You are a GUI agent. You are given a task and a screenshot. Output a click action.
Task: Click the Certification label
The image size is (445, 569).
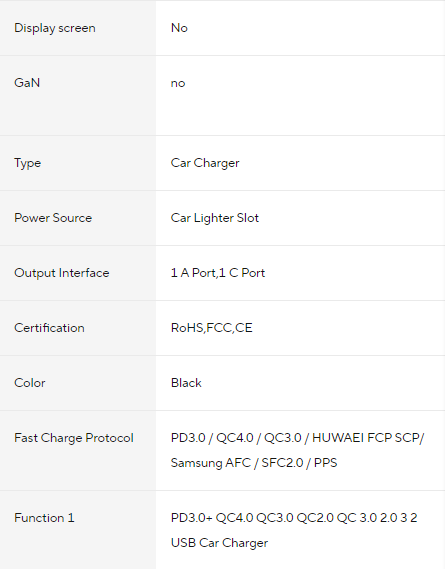49,328
